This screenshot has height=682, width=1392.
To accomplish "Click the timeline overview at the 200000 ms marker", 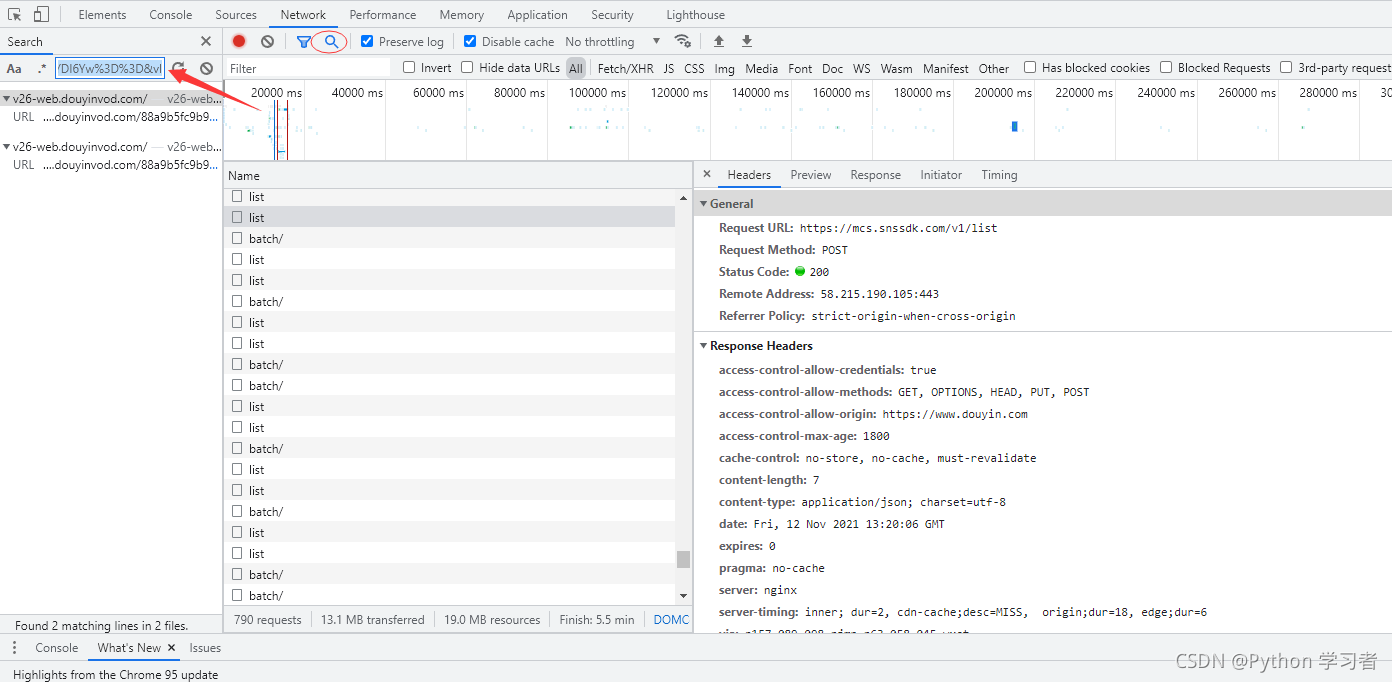I will [1003, 92].
